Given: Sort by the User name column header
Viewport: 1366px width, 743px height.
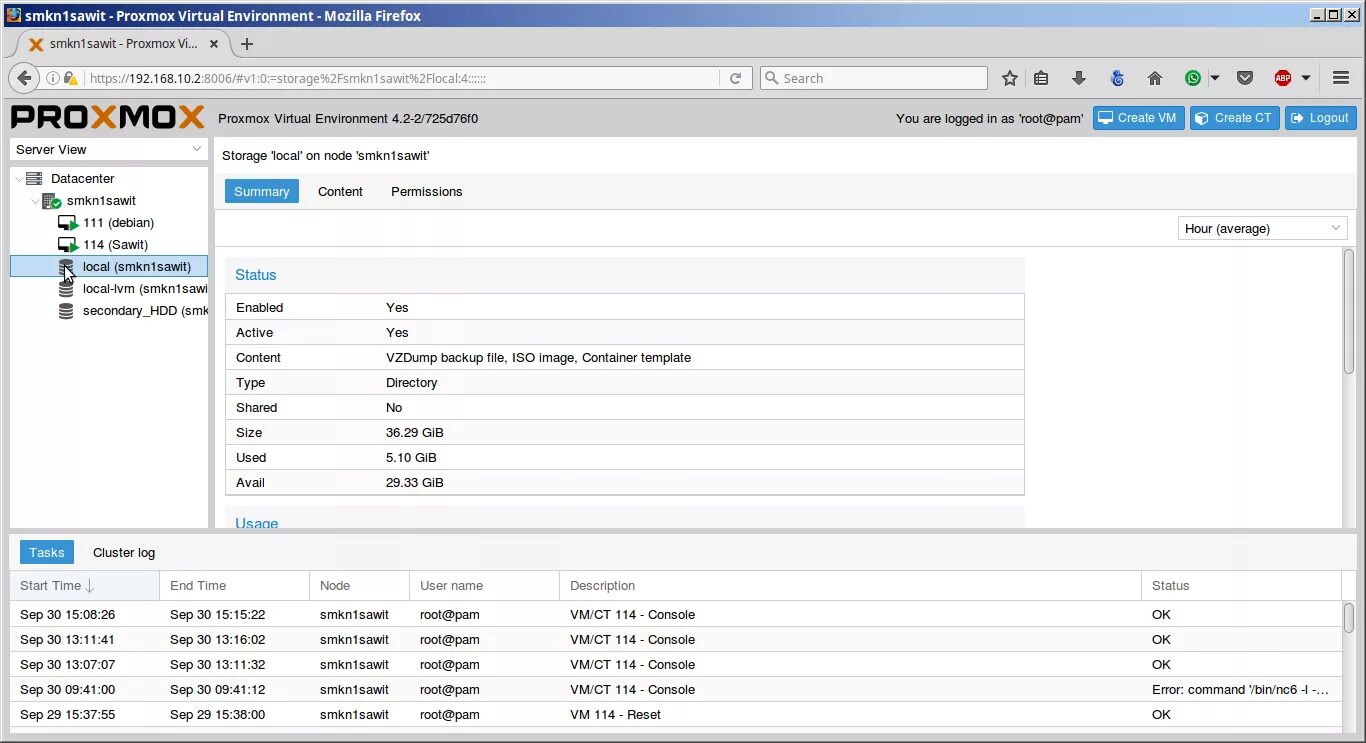Looking at the screenshot, I should (x=484, y=586).
